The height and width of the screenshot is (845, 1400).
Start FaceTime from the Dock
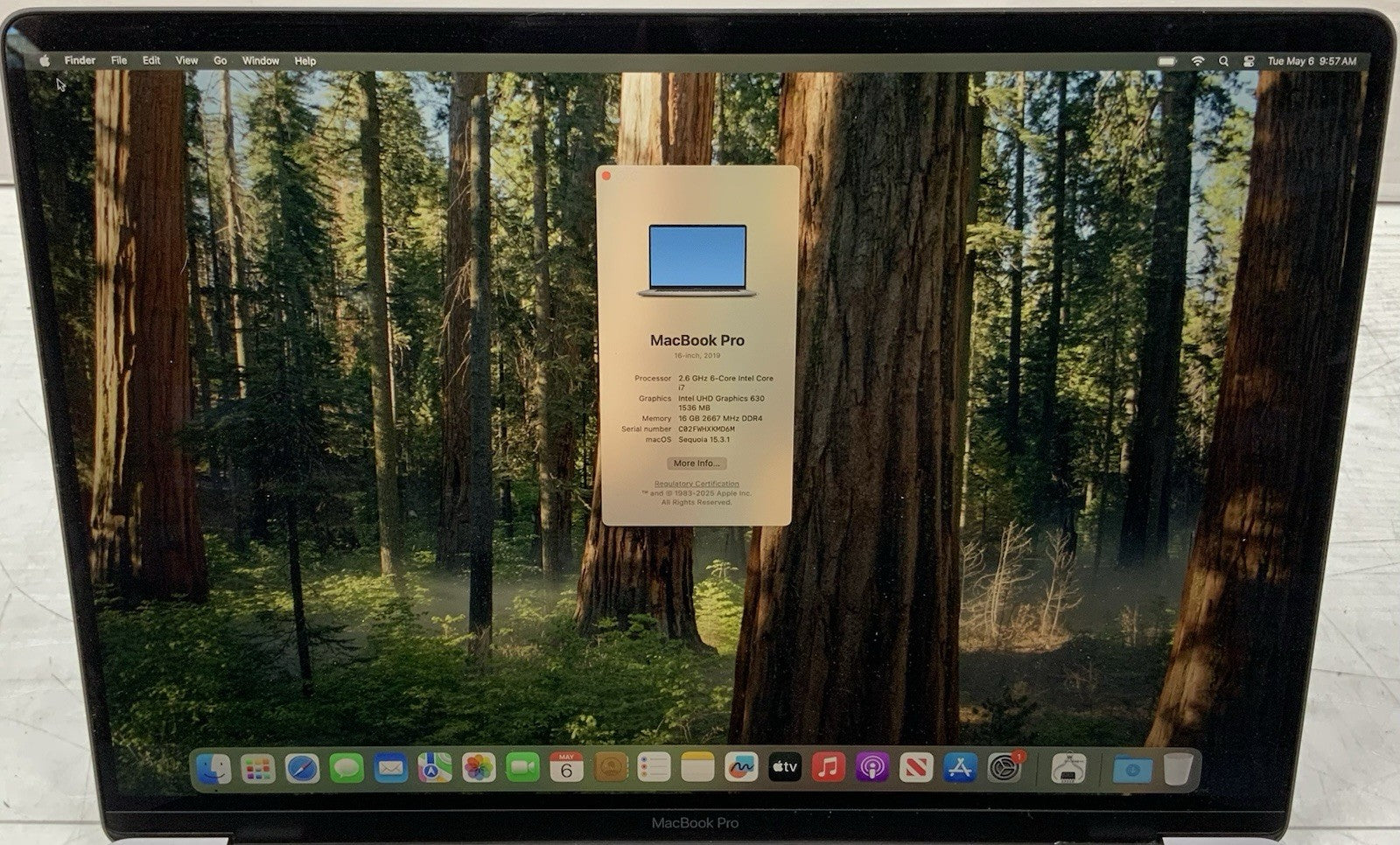click(522, 768)
